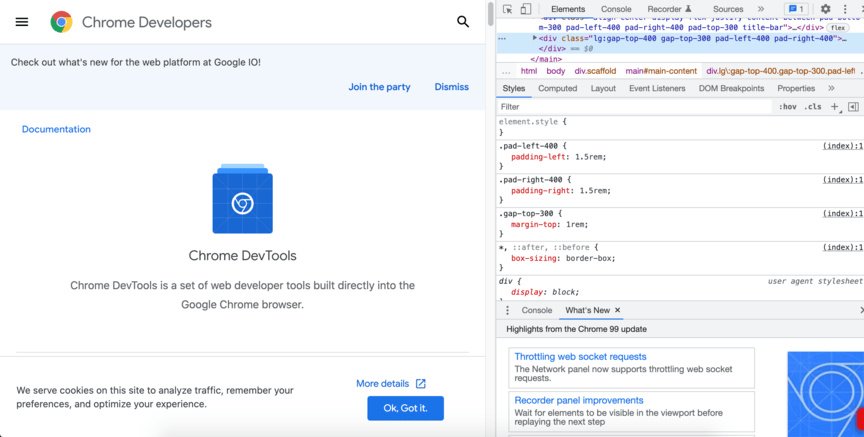The image size is (864, 437).
Task: Switch to the Elements panel tab
Action: click(568, 9)
